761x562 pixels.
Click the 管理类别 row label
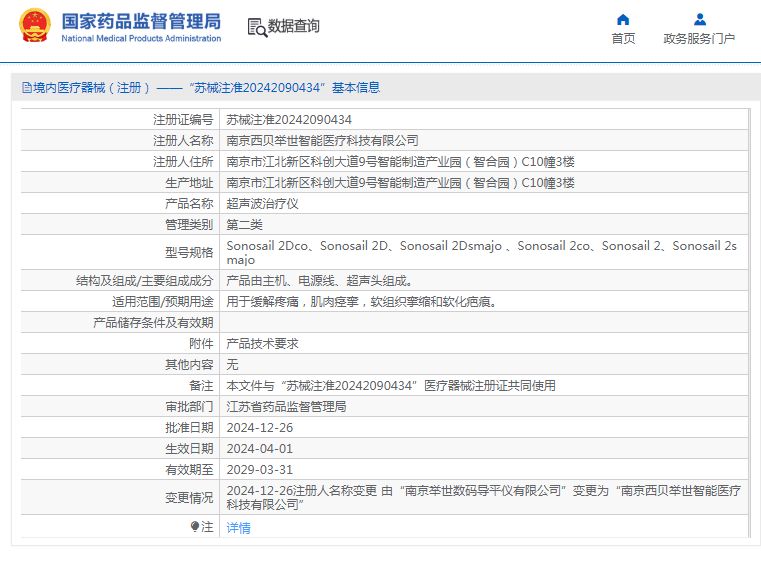click(x=189, y=225)
